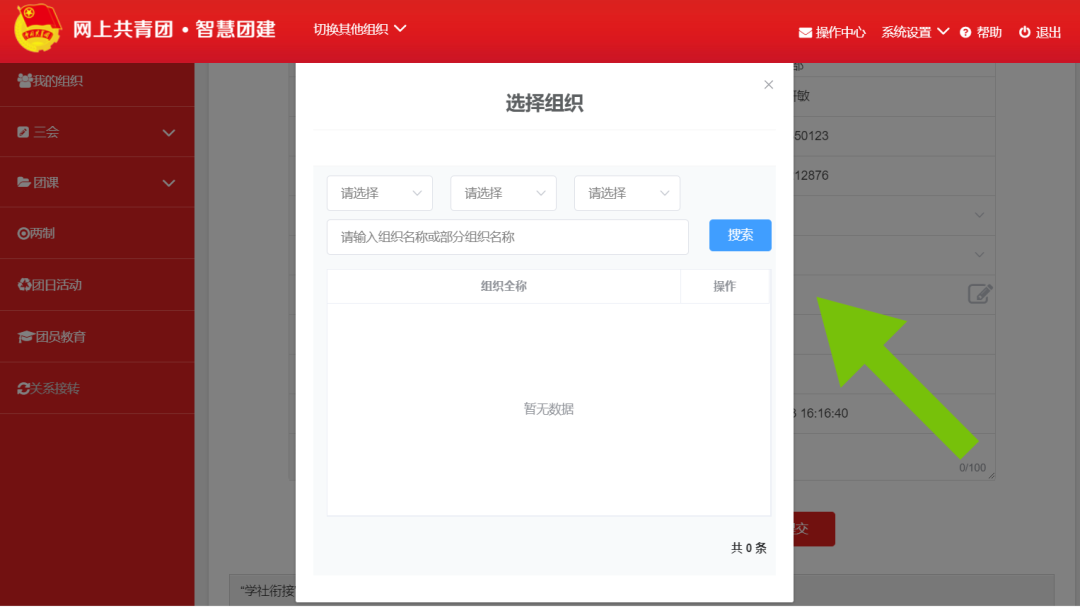Open the third 请选择 dropdown
The image size is (1080, 608).
627,193
